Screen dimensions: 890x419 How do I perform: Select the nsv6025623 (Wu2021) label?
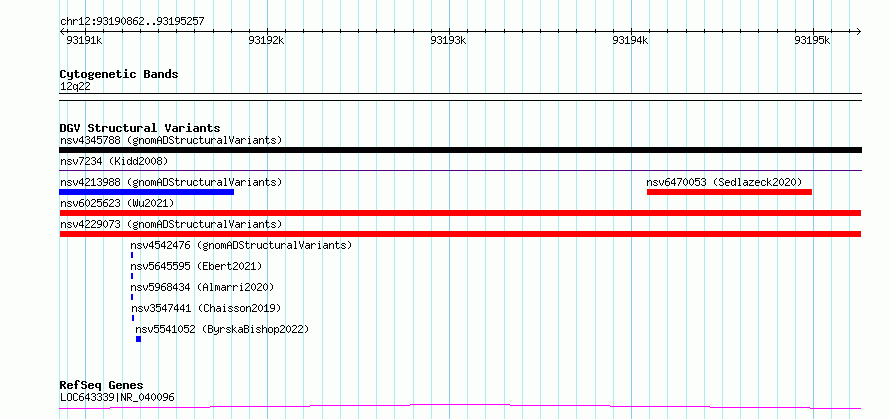pyautogui.click(x=117, y=203)
